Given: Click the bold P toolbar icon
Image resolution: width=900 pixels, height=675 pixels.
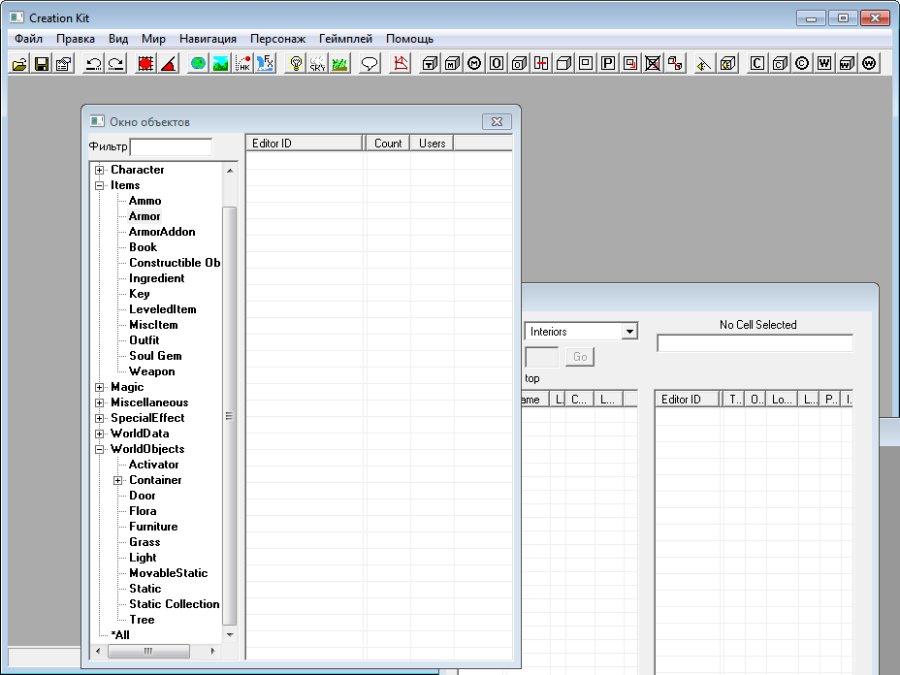Looking at the screenshot, I should pos(608,63).
